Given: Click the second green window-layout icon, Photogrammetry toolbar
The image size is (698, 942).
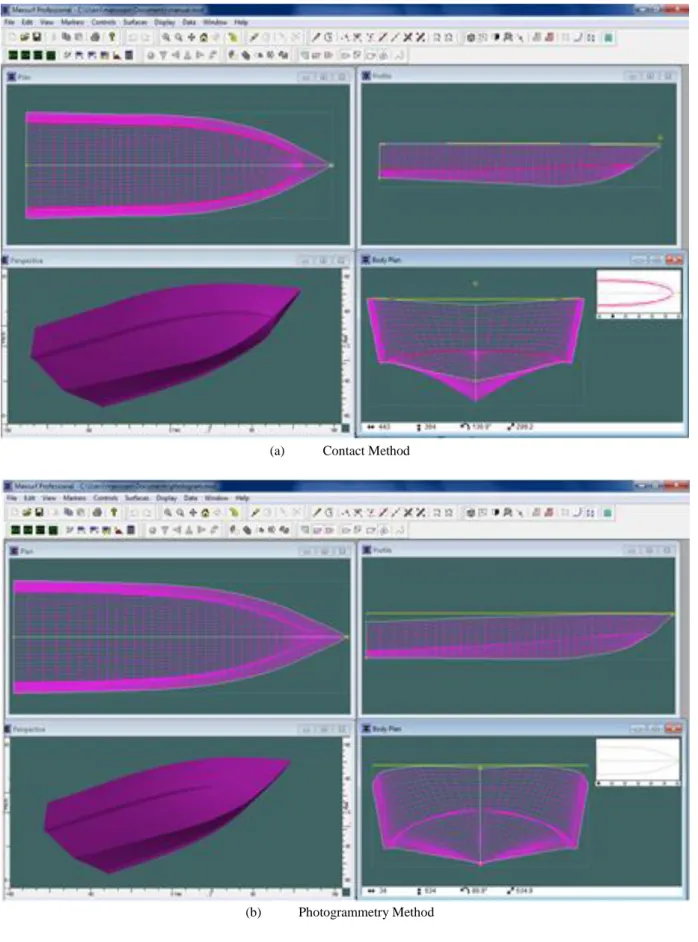Looking at the screenshot, I should point(28,530).
